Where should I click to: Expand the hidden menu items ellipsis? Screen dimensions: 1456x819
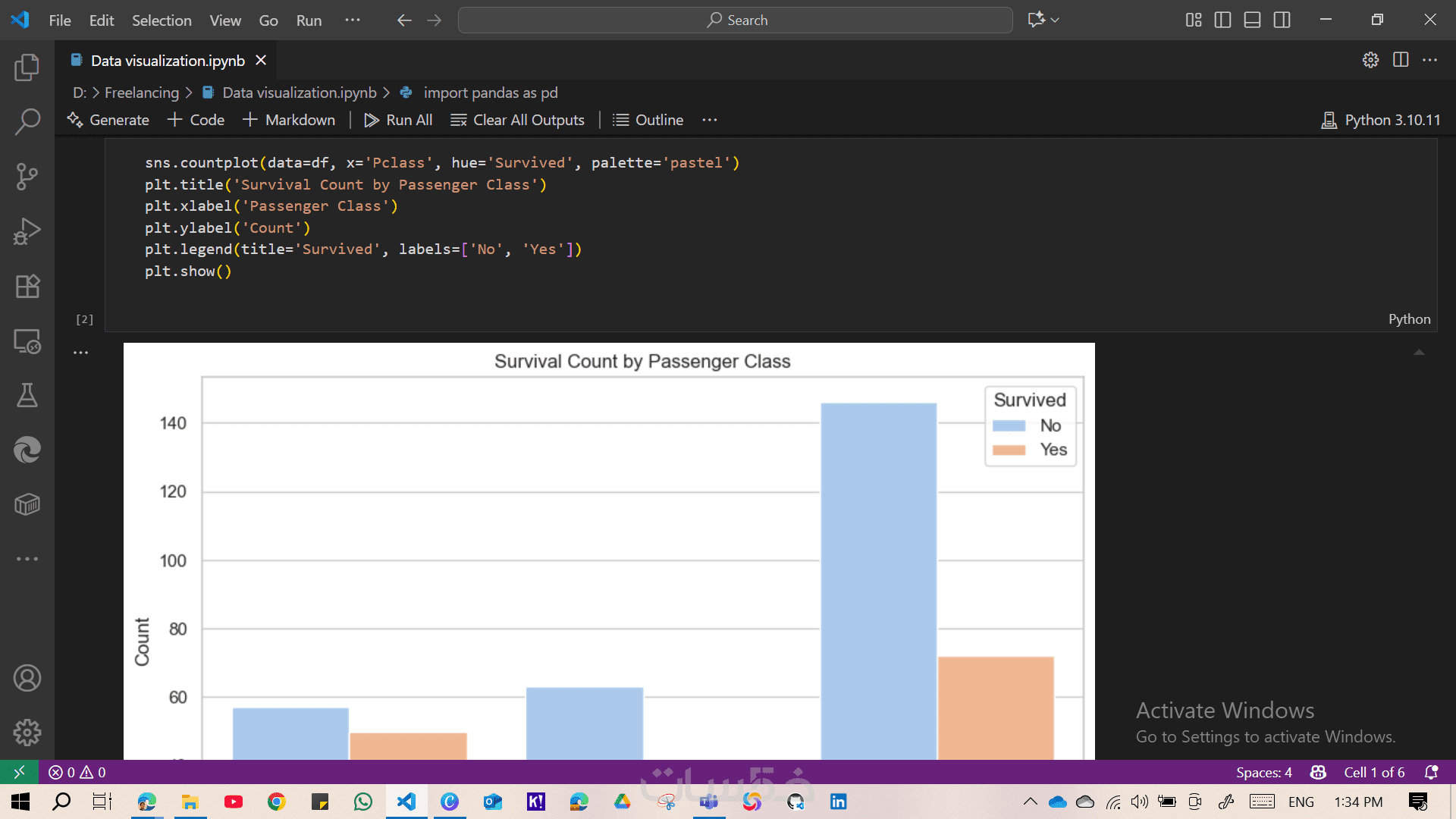pos(352,20)
